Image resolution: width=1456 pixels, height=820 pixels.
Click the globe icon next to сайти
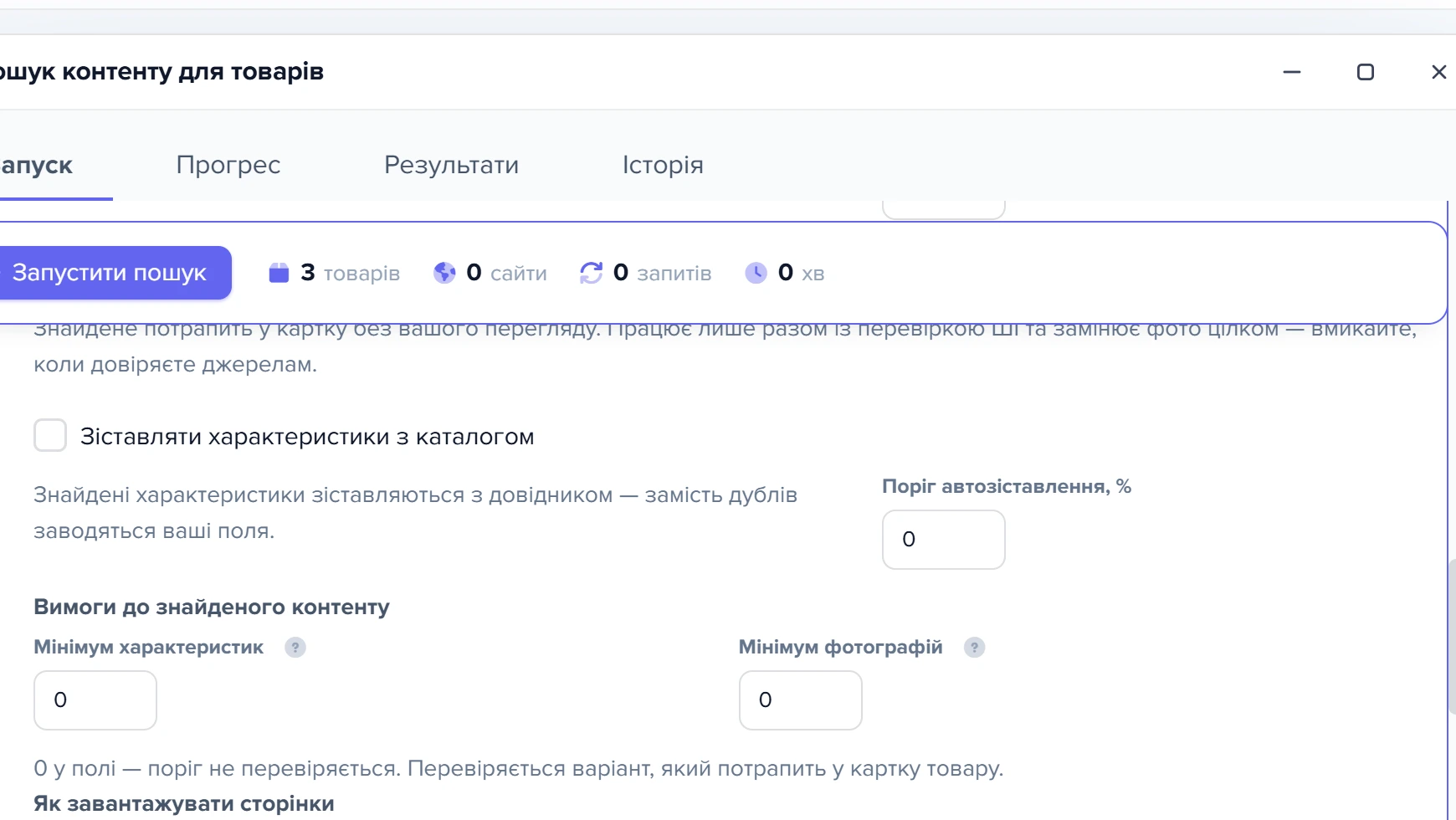click(x=444, y=273)
